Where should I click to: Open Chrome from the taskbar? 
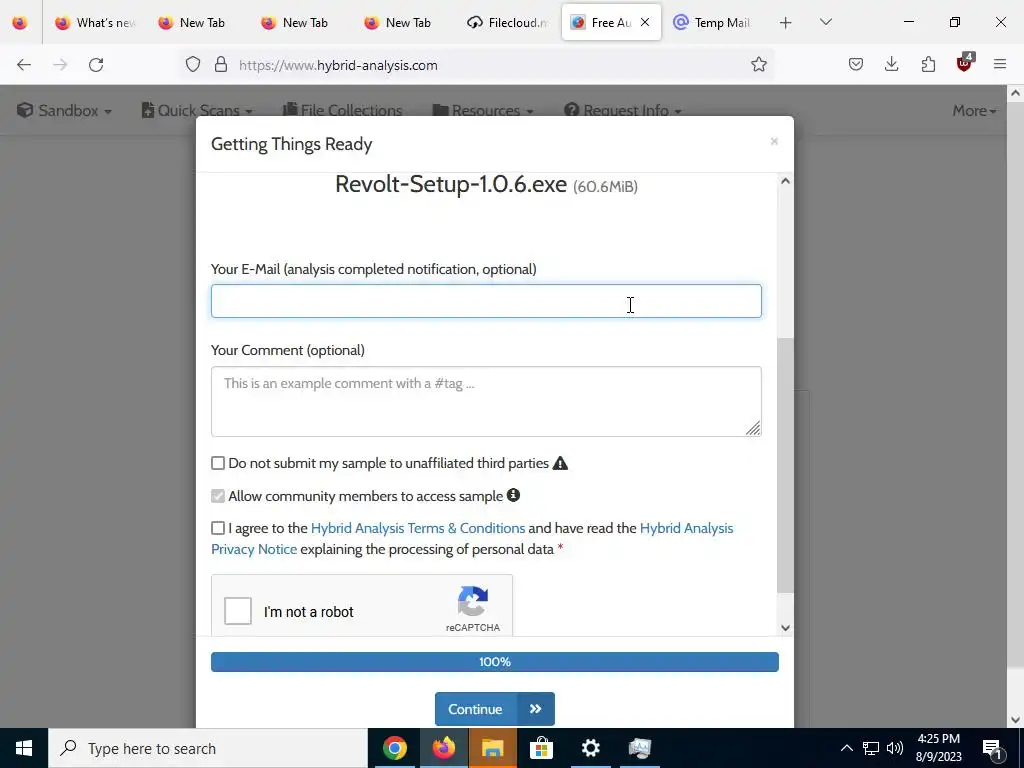click(394, 748)
